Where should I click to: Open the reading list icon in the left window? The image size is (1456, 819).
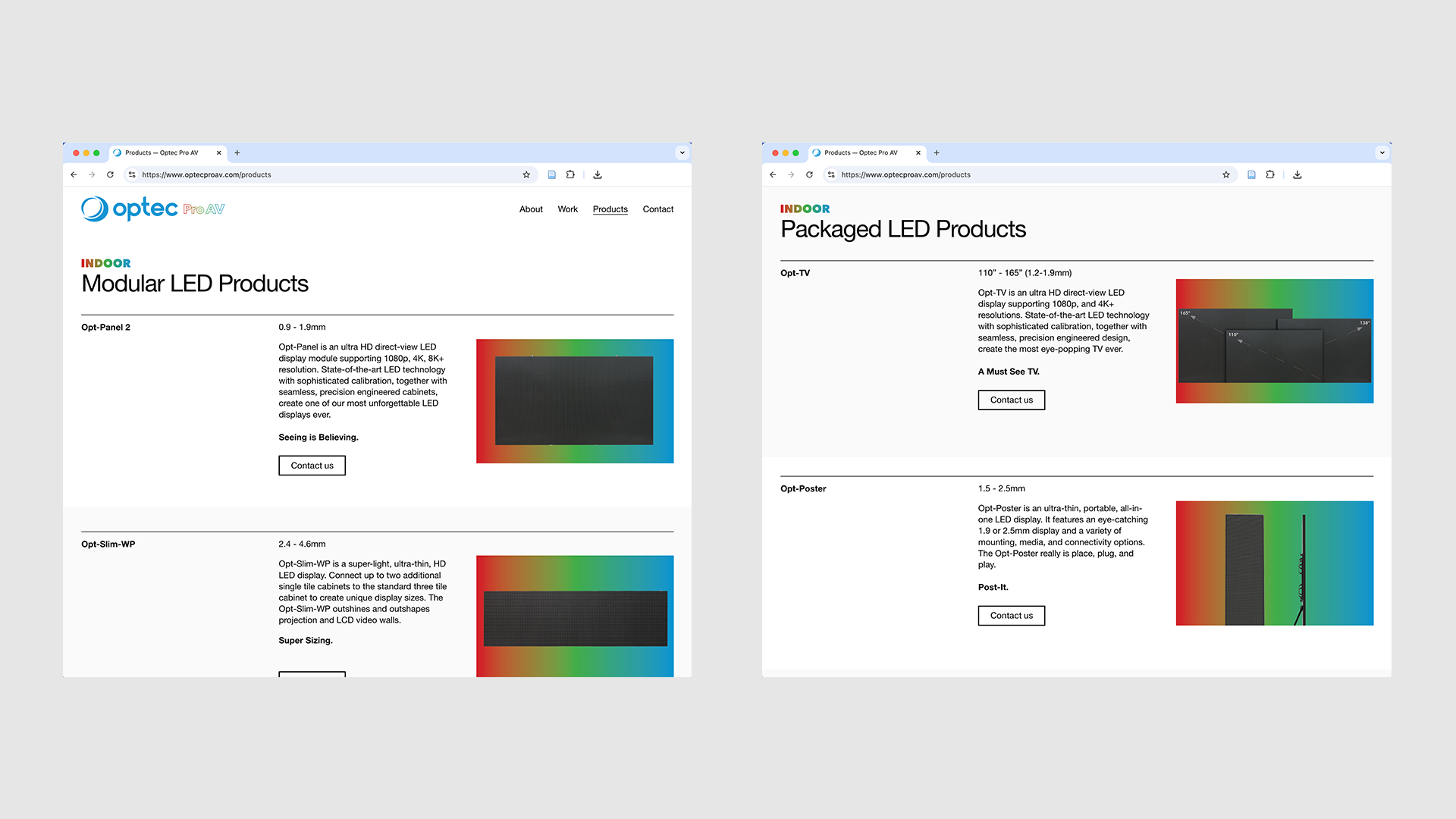[552, 174]
